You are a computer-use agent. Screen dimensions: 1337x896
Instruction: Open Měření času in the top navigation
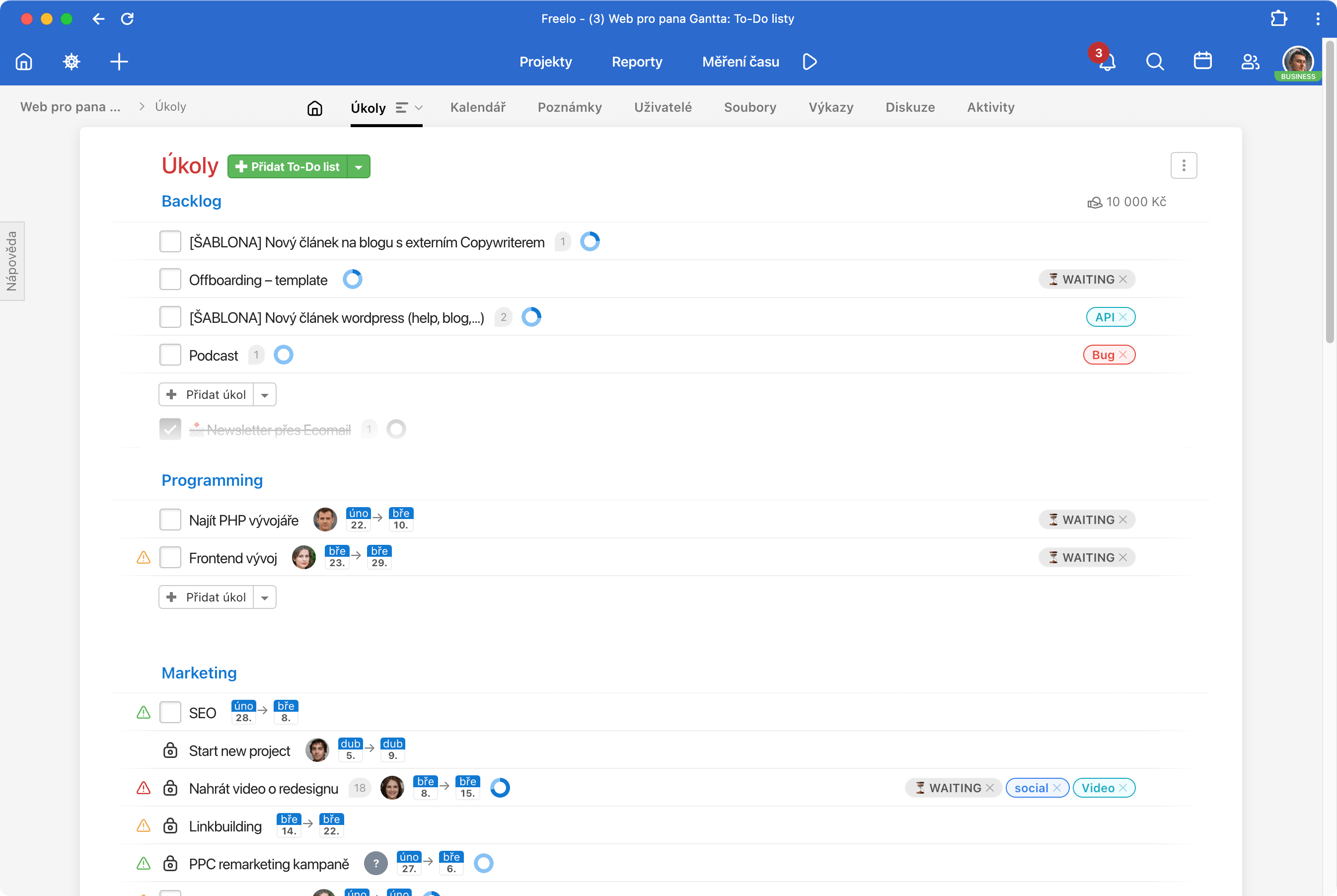pos(741,62)
